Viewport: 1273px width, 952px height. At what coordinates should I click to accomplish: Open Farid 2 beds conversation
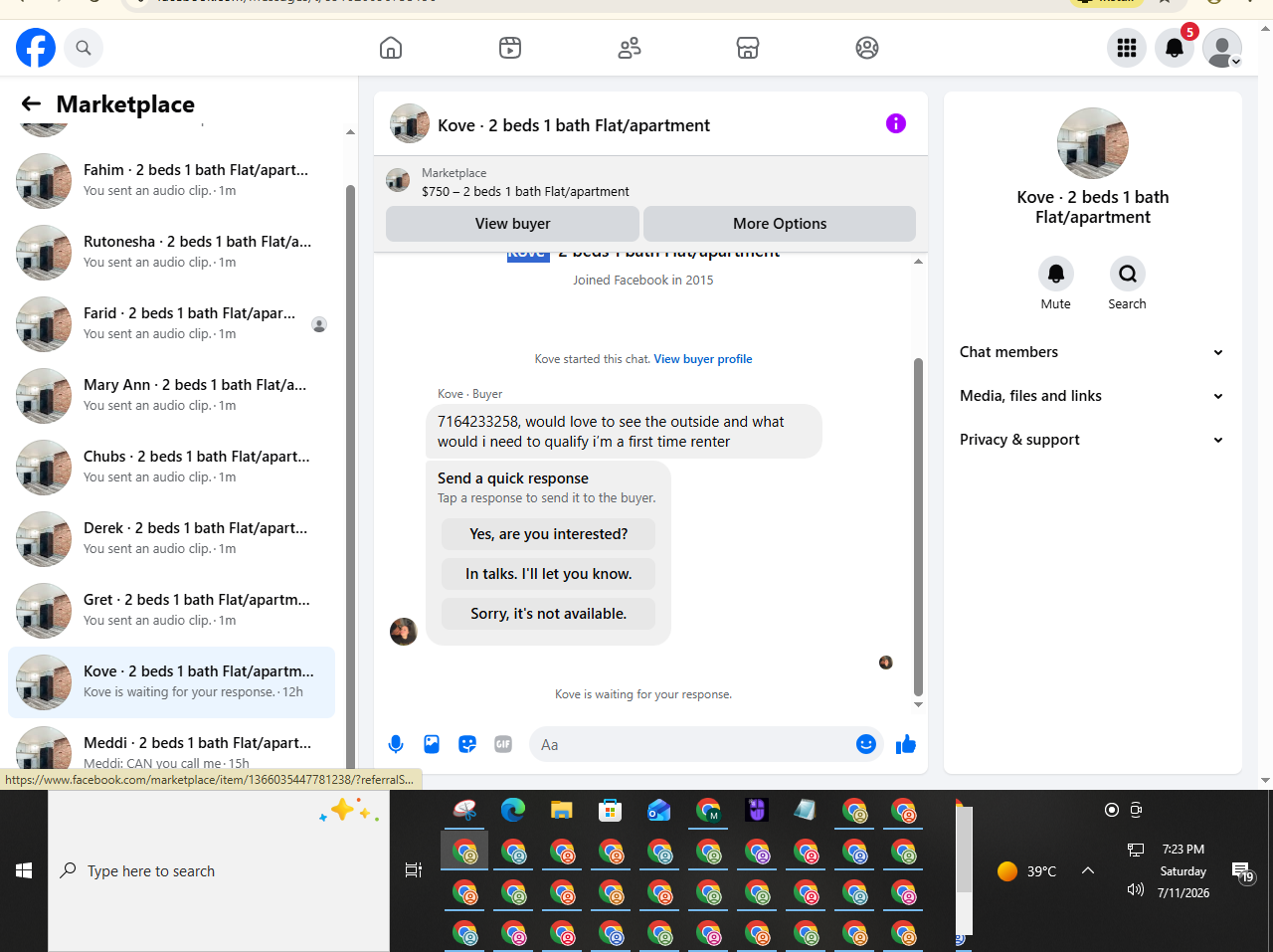pos(171,324)
